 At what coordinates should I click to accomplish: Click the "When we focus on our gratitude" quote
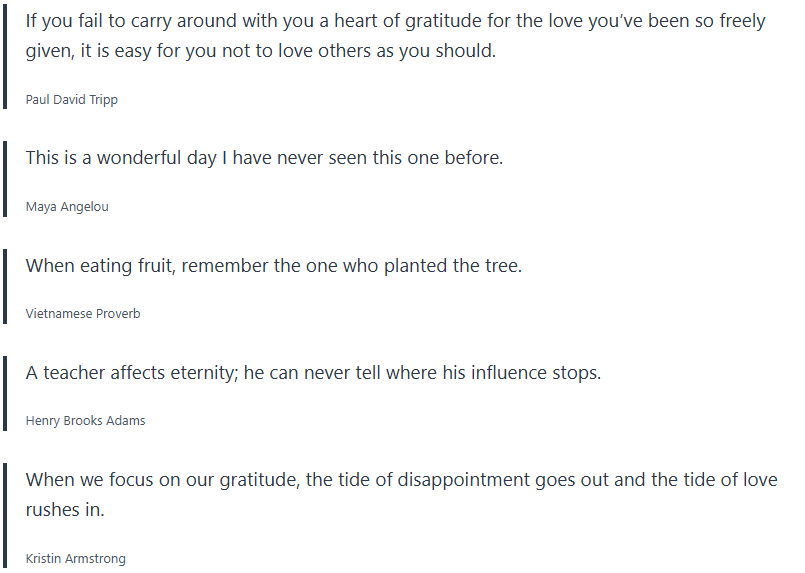tap(401, 480)
